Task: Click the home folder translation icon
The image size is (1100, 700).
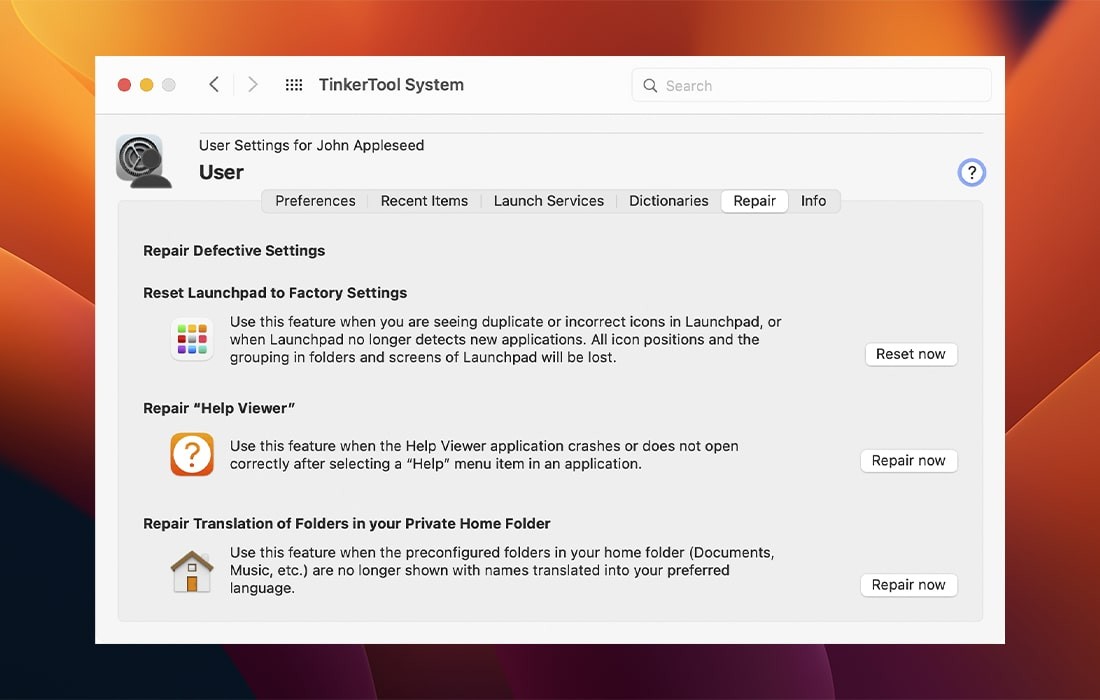Action: click(x=191, y=570)
